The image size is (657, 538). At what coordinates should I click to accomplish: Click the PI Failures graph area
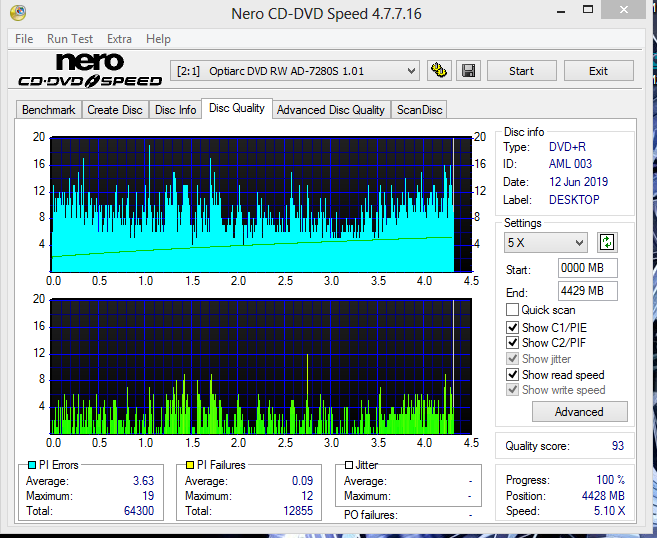click(261, 367)
